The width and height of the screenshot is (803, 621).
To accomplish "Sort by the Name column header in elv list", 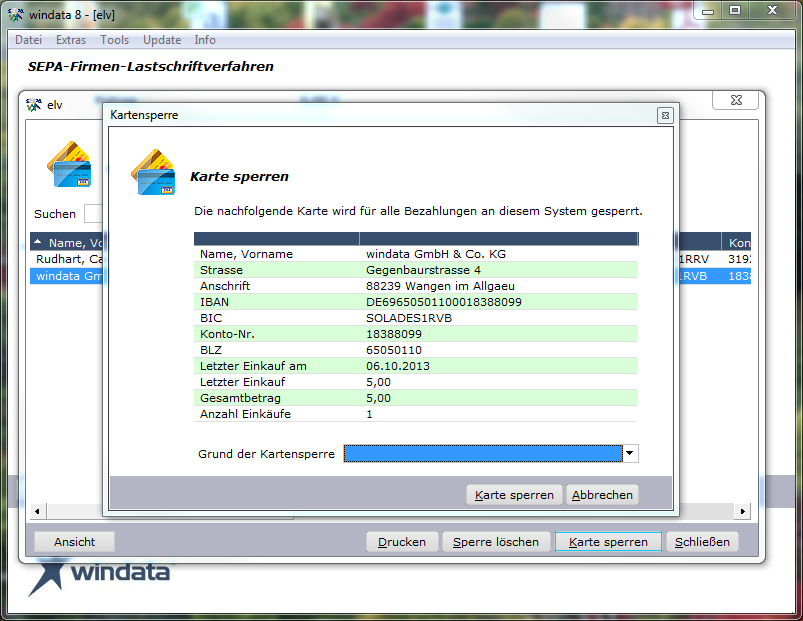I will [x=68, y=243].
